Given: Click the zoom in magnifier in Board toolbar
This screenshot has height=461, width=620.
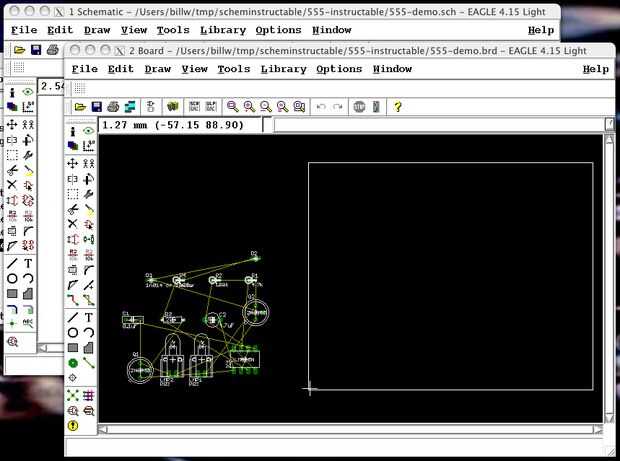Looking at the screenshot, I should point(249,106).
